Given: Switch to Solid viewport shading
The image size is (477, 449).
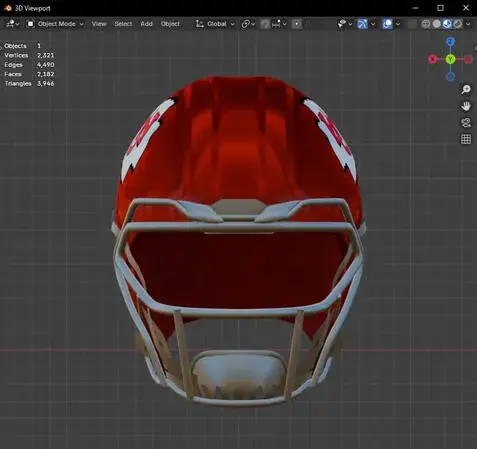Looking at the screenshot, I should (437, 24).
